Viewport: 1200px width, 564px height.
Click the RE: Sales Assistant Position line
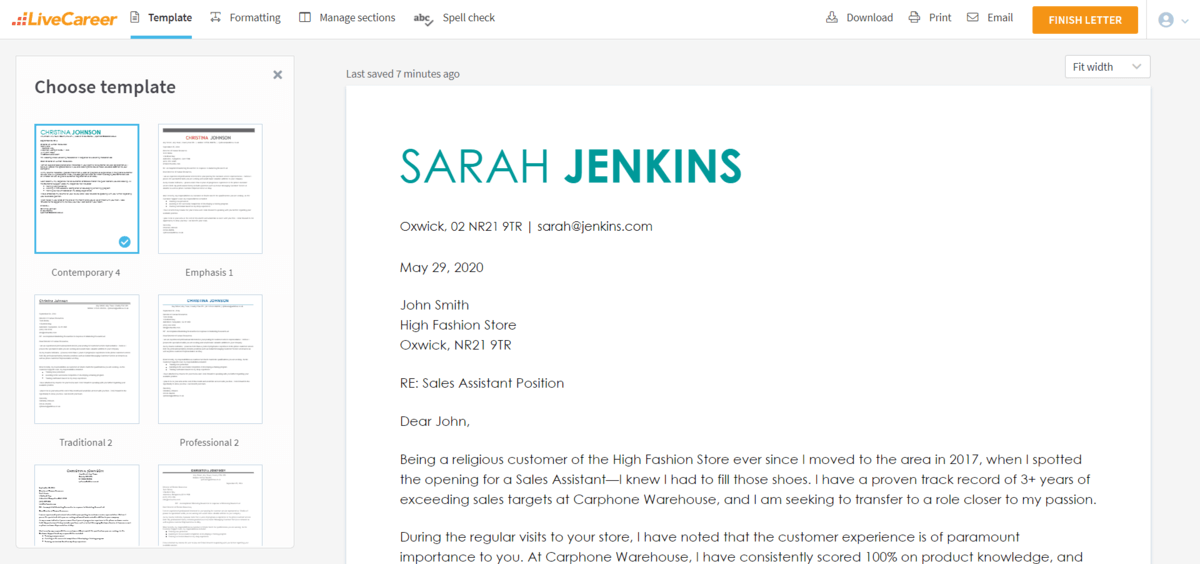tap(482, 383)
